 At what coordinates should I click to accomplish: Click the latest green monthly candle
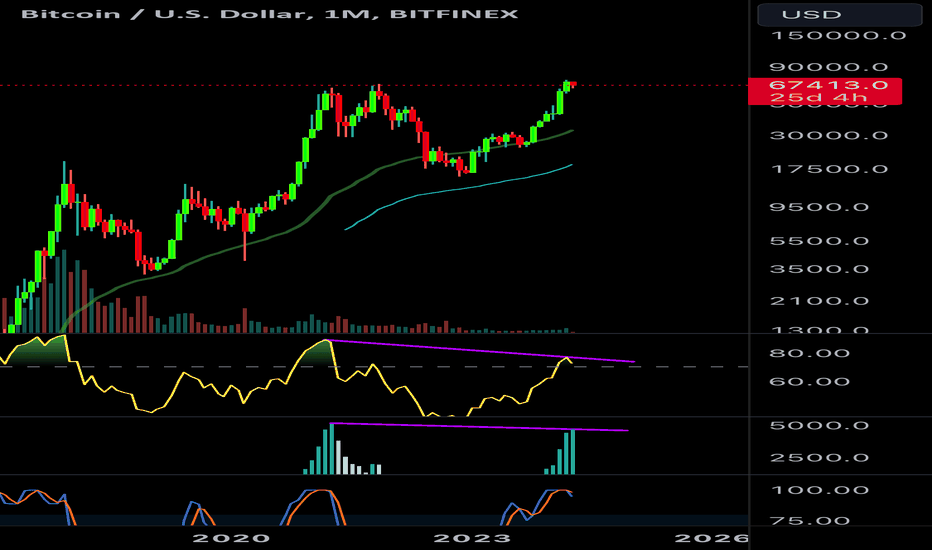tap(566, 87)
